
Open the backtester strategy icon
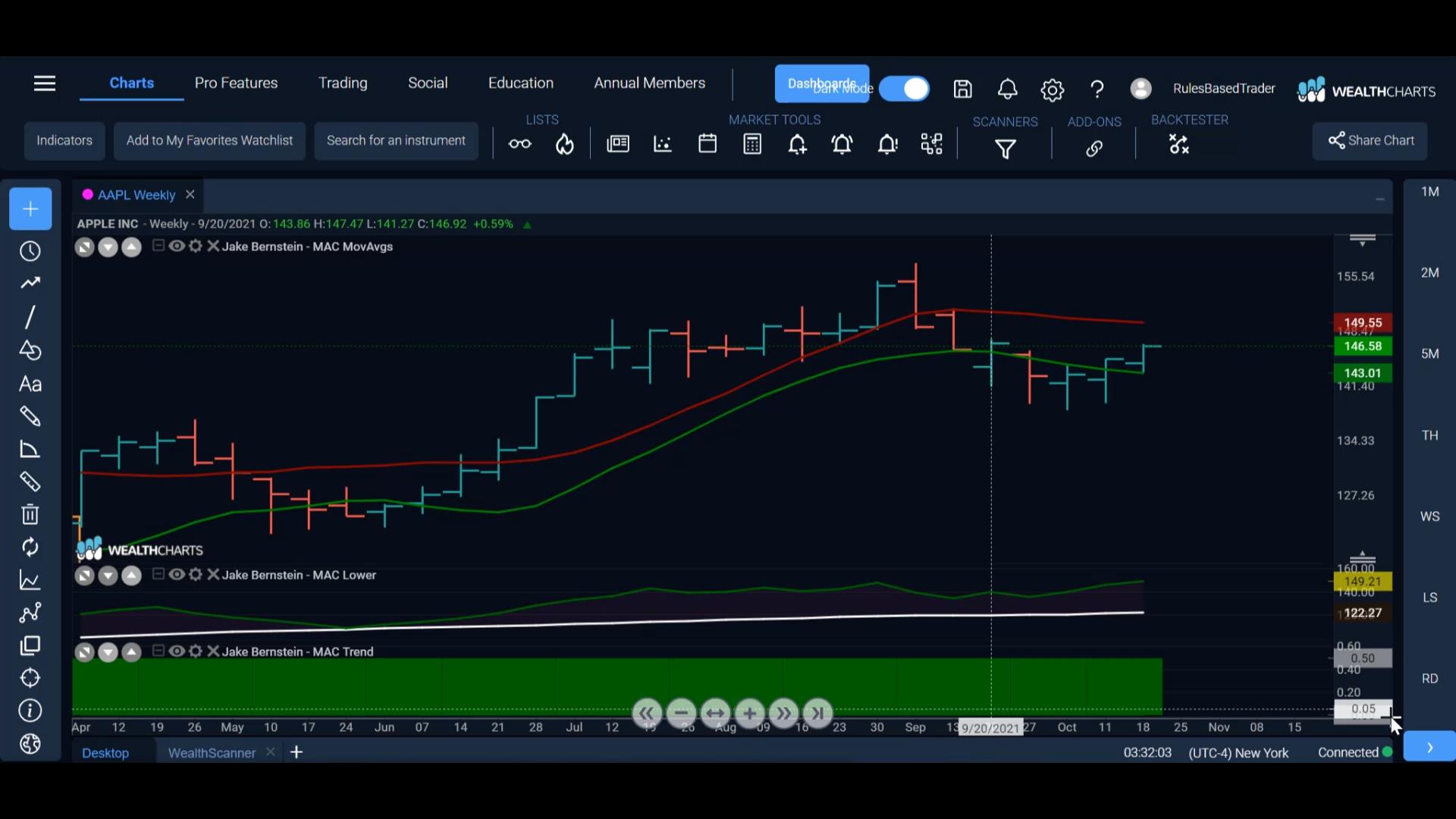point(1179,144)
